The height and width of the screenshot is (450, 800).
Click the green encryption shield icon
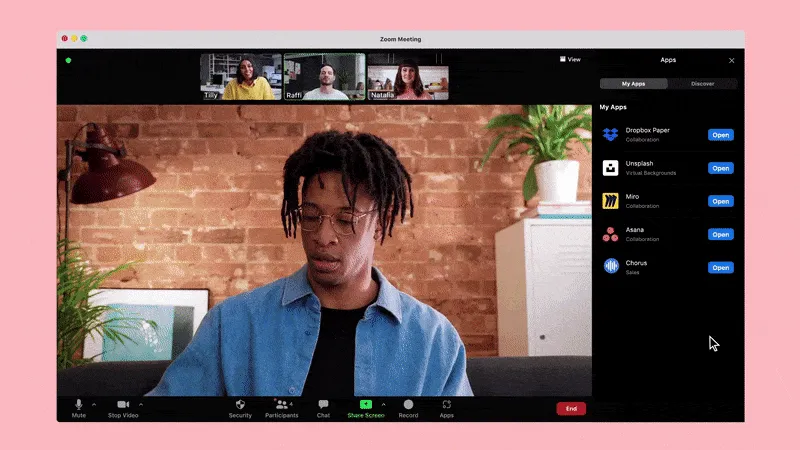click(68, 60)
